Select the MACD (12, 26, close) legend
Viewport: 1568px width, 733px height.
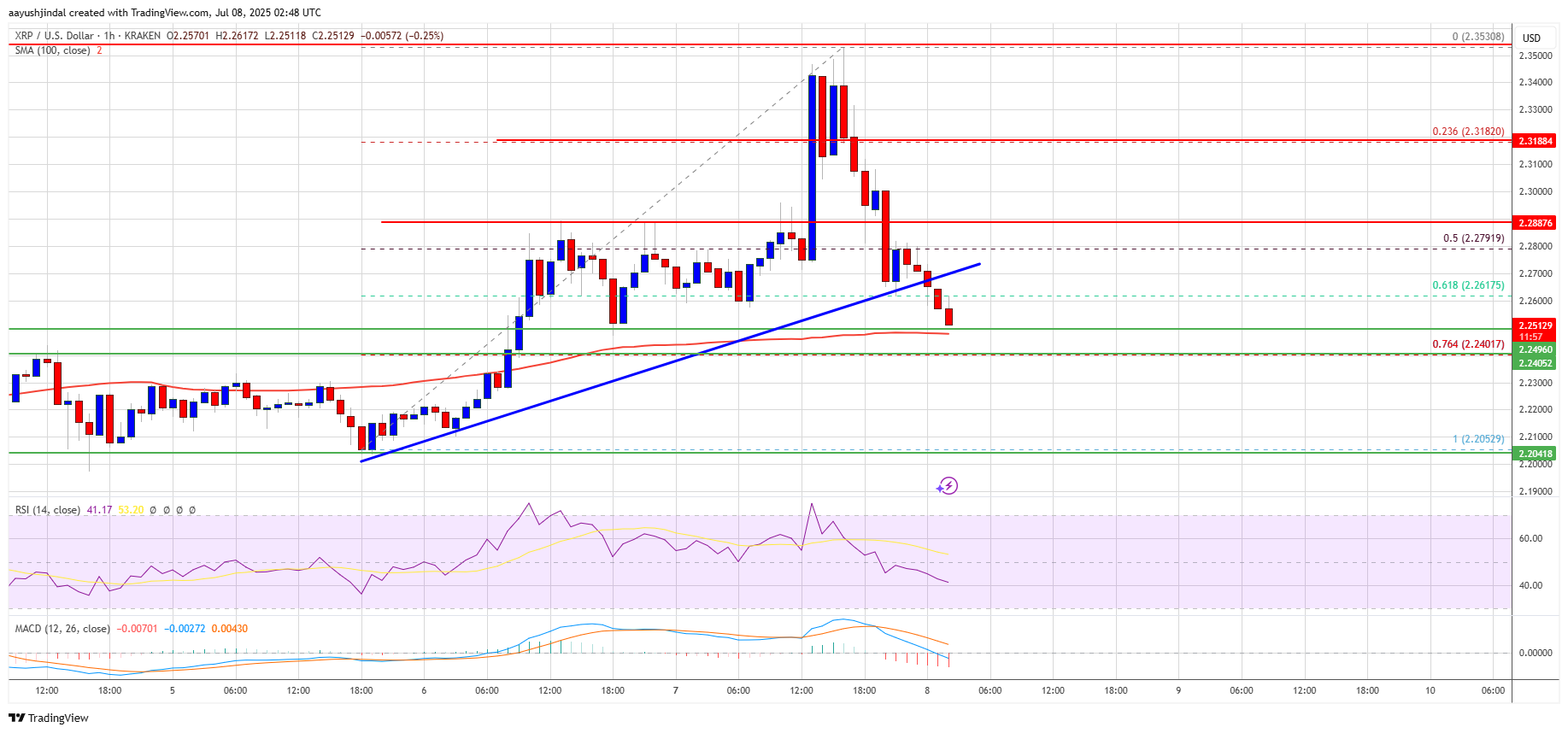pyautogui.click(x=62, y=629)
